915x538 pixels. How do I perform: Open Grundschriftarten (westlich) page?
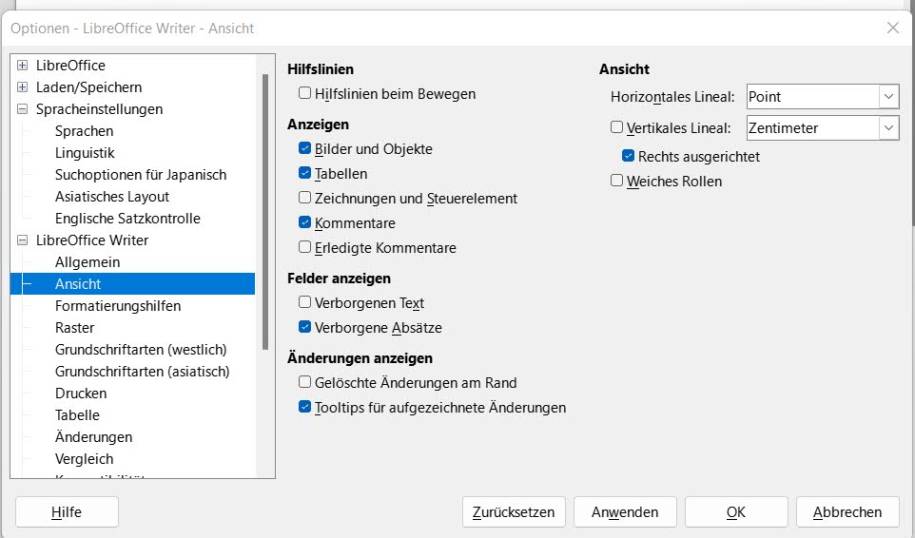point(141,350)
